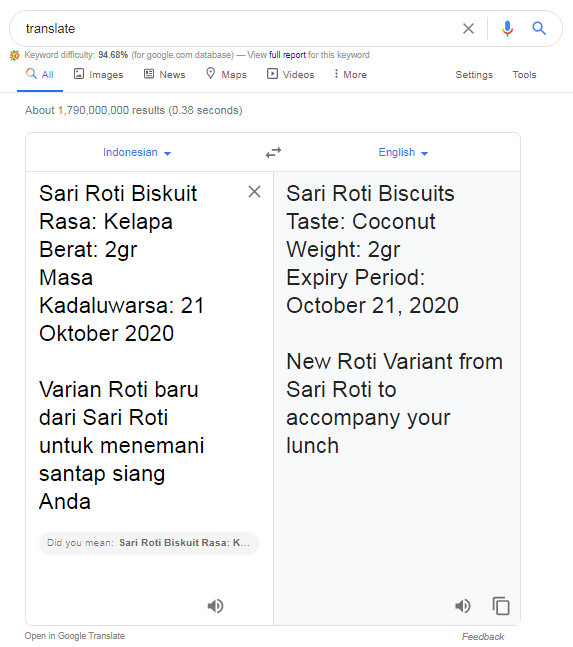Open the Videos results tab
Viewport: 573px width, 647px height.
(290, 74)
